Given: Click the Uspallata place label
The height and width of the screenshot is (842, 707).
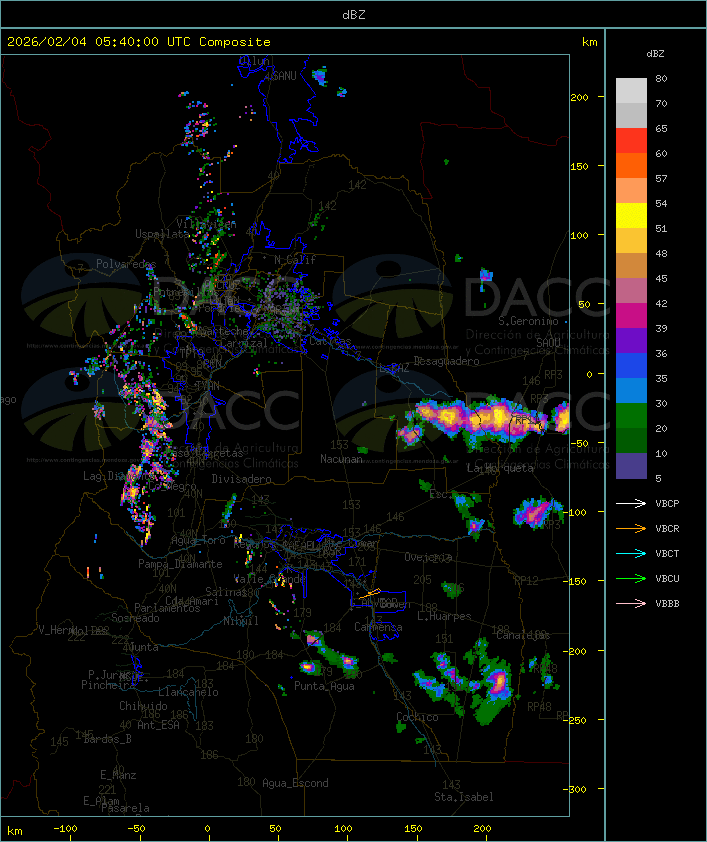Looking at the screenshot, I should click(162, 234).
